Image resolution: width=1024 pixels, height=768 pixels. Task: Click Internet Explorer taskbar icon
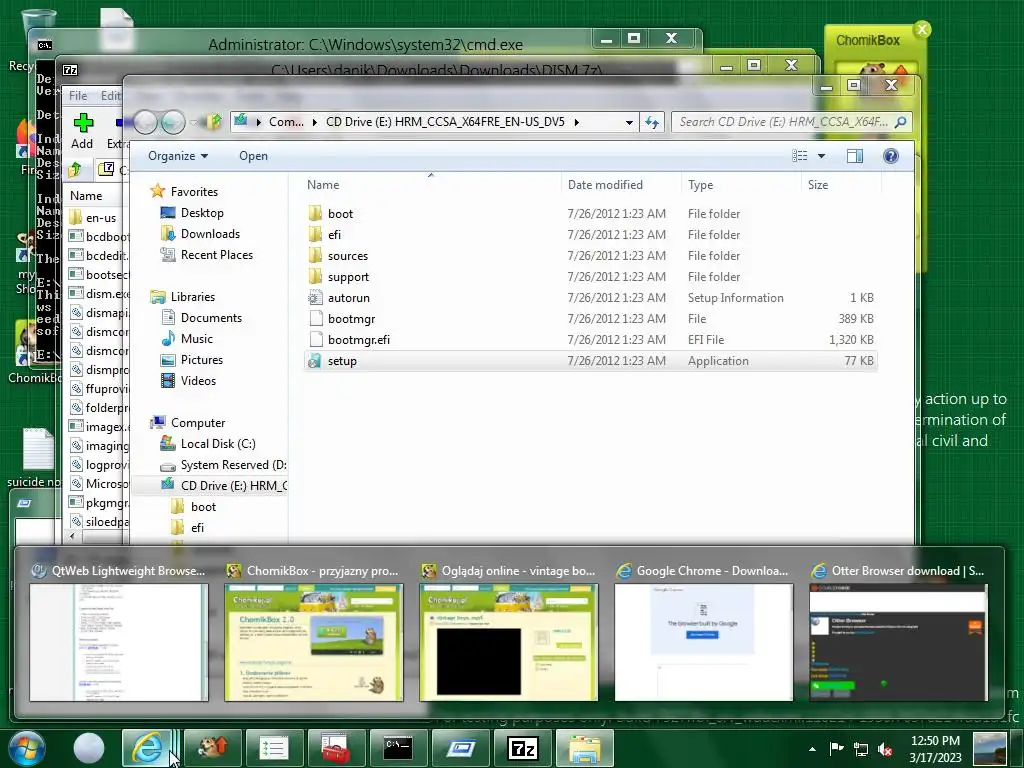148,748
